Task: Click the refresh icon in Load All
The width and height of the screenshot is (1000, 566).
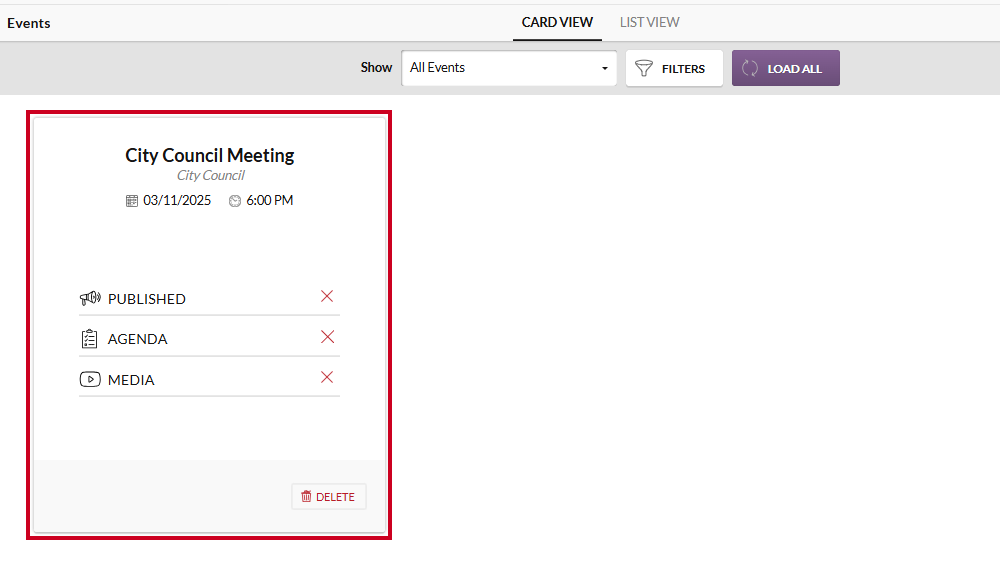Action: pos(750,68)
